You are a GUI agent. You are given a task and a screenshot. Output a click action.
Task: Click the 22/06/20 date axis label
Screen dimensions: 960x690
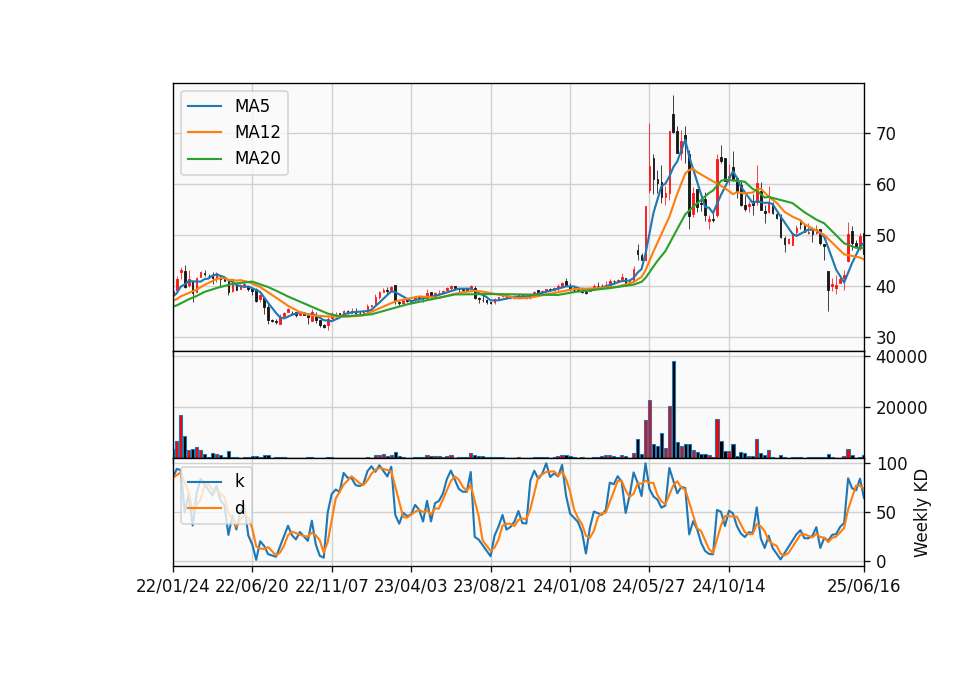click(x=252, y=586)
